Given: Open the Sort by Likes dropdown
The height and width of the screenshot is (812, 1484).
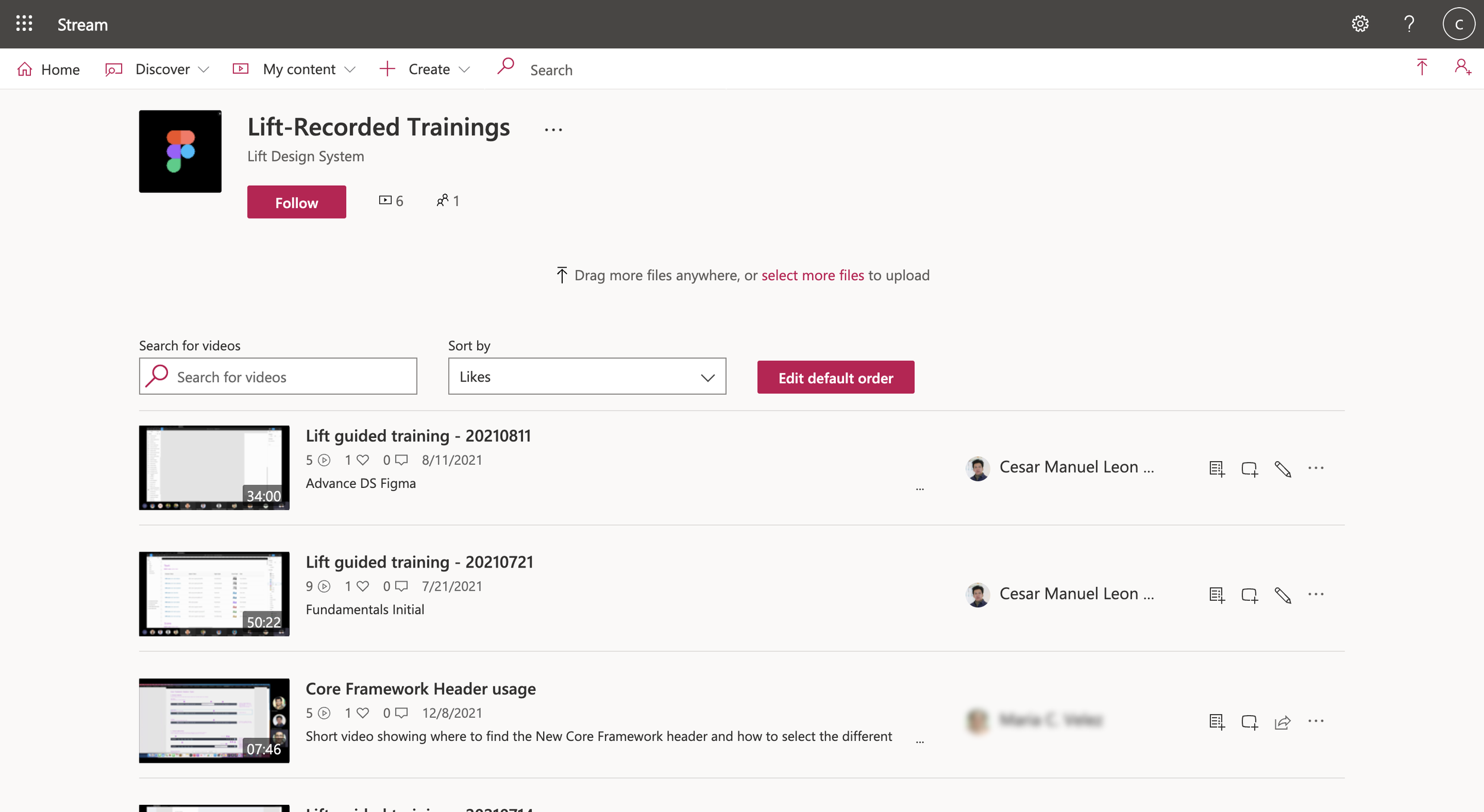Looking at the screenshot, I should (x=586, y=376).
